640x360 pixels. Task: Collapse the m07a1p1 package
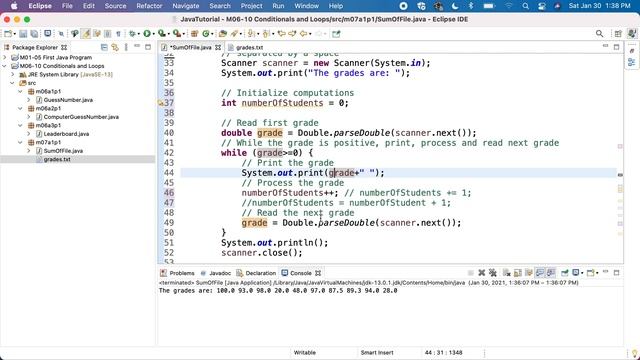(20, 142)
